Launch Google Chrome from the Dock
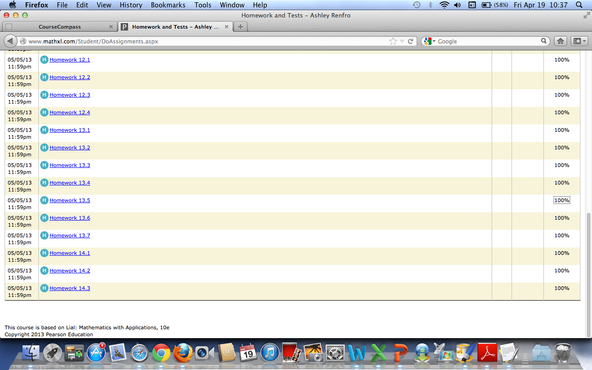 pos(161,353)
